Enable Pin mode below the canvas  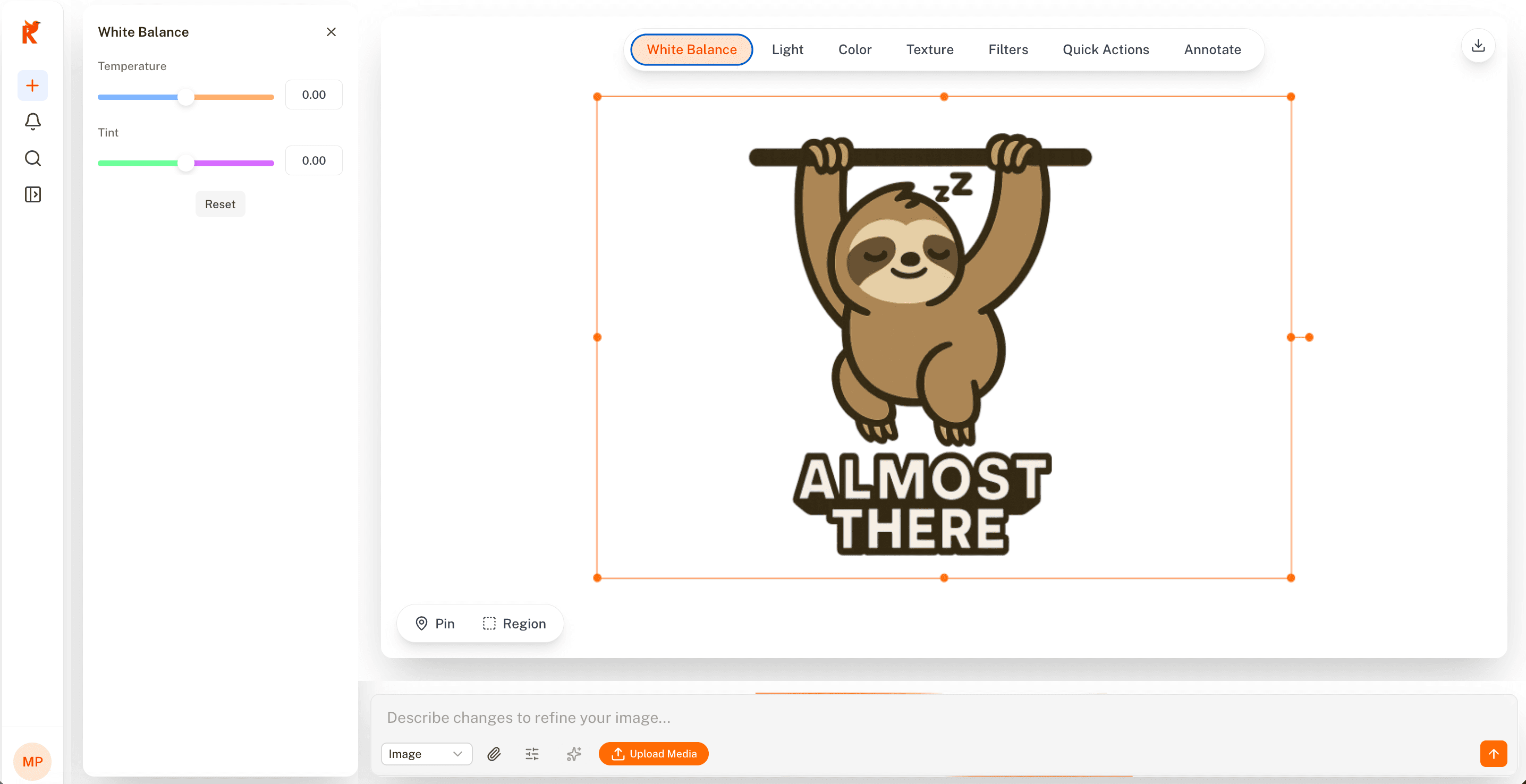pyautogui.click(x=434, y=623)
